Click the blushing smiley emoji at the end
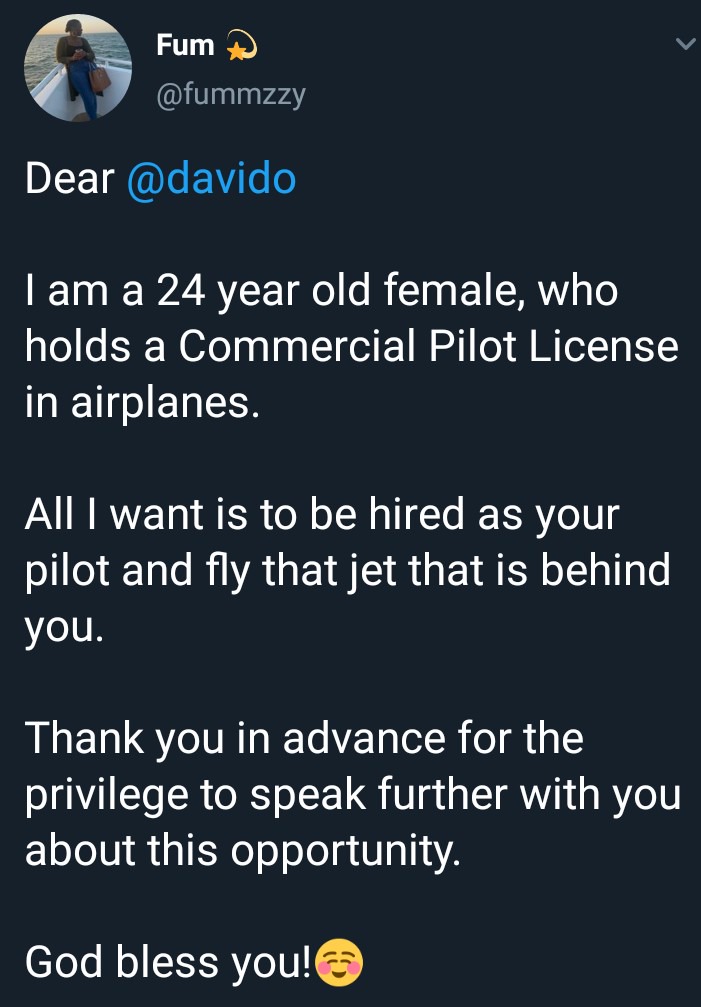Viewport: 701px width, 1007px height. click(340, 963)
